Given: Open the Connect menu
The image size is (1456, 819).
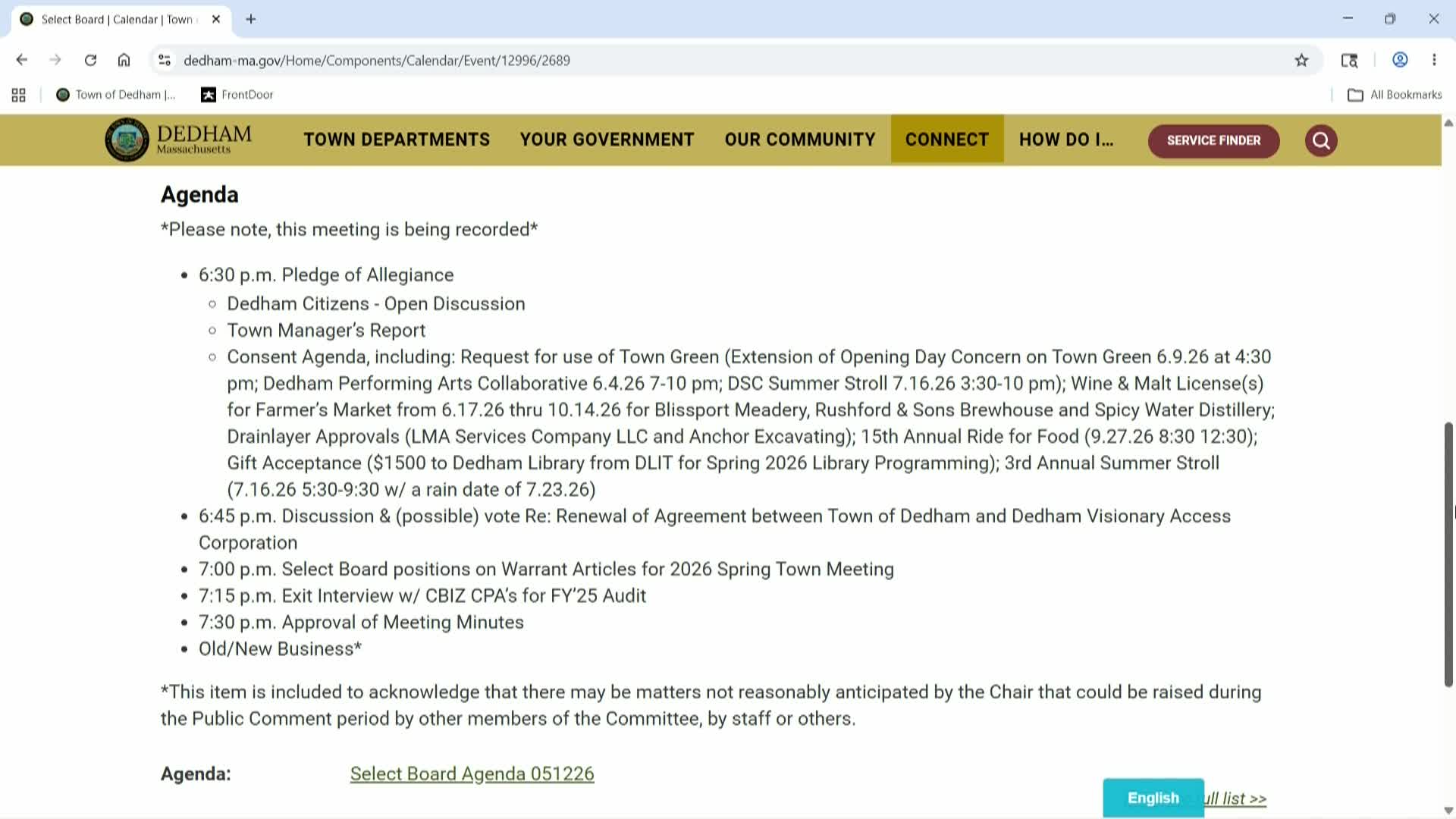Looking at the screenshot, I should pos(947,140).
